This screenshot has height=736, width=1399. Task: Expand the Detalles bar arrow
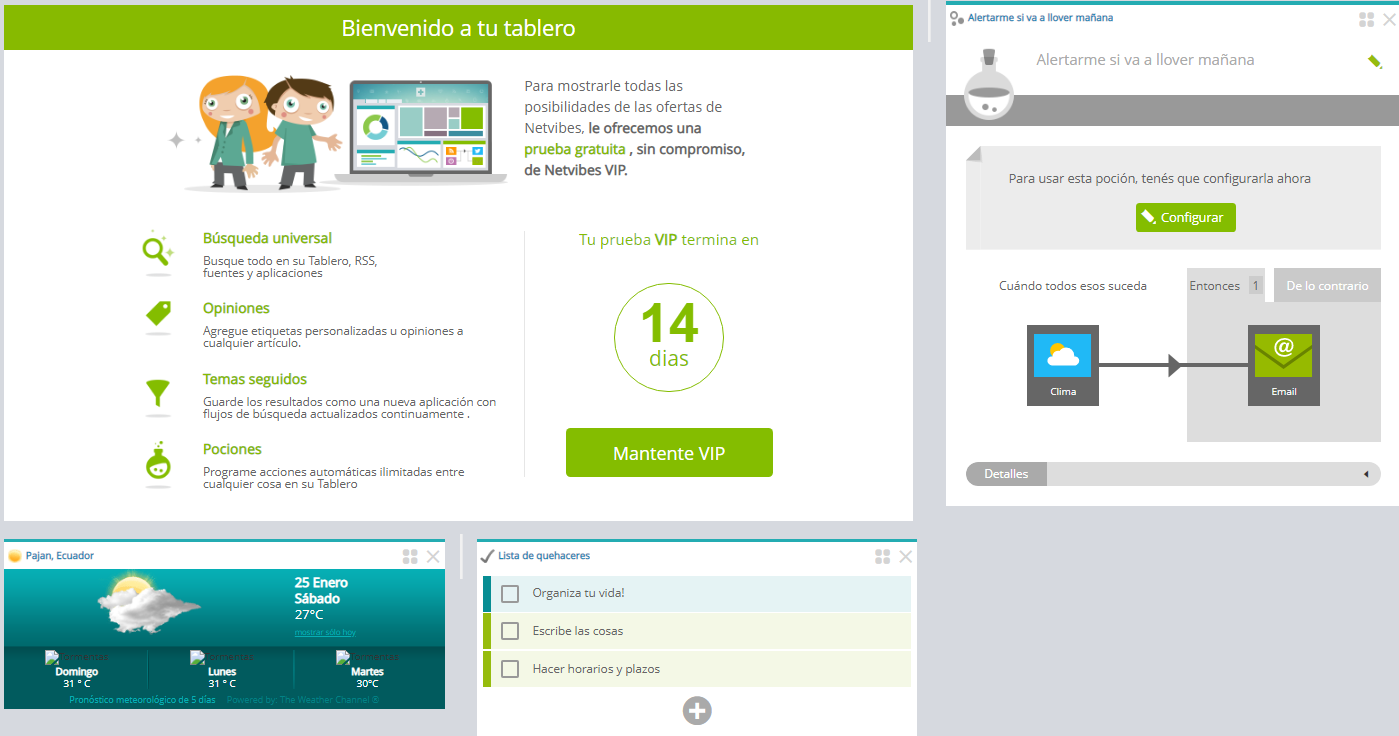[x=1366, y=474]
